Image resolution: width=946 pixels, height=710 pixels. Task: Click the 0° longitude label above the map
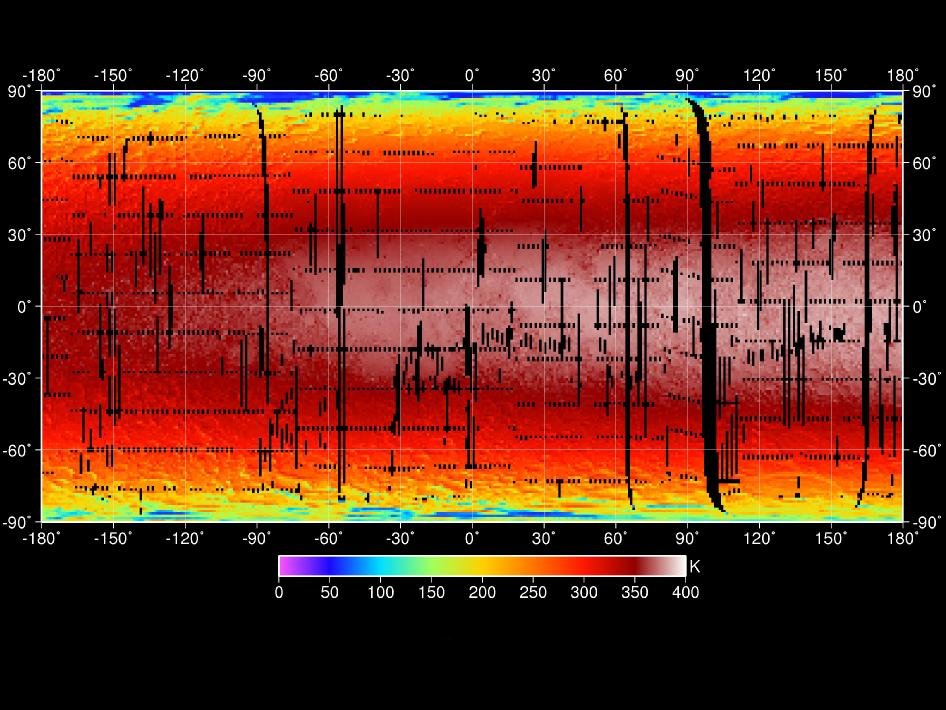(472, 75)
